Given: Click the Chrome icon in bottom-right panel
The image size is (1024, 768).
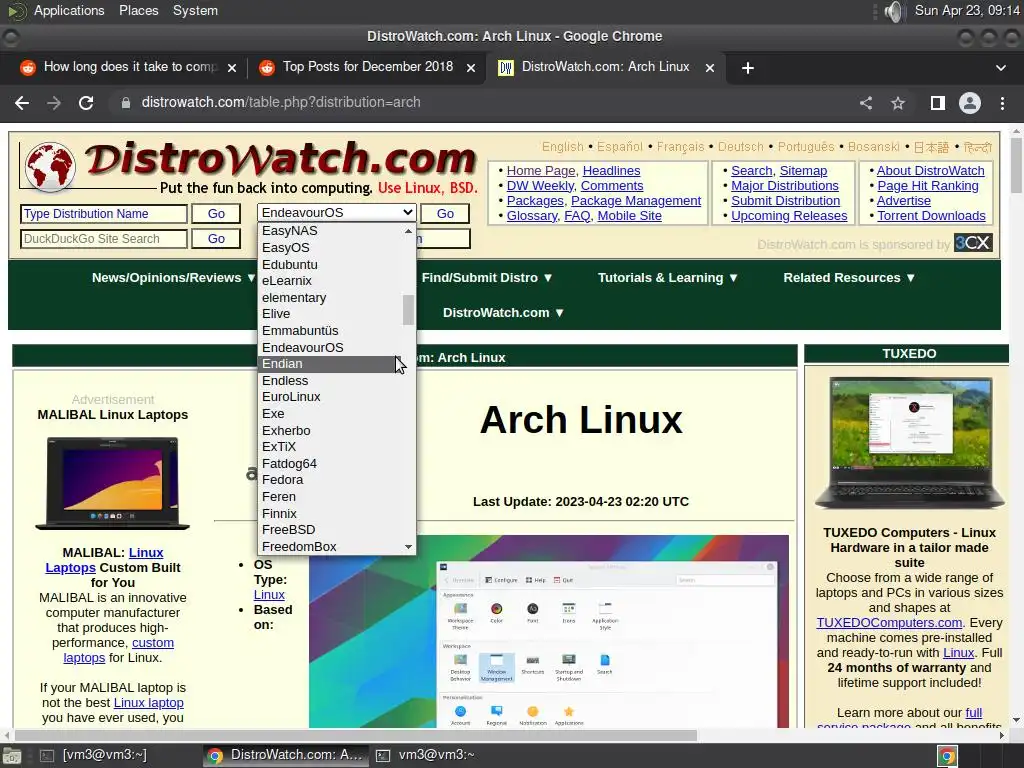Looking at the screenshot, I should (x=948, y=756).
